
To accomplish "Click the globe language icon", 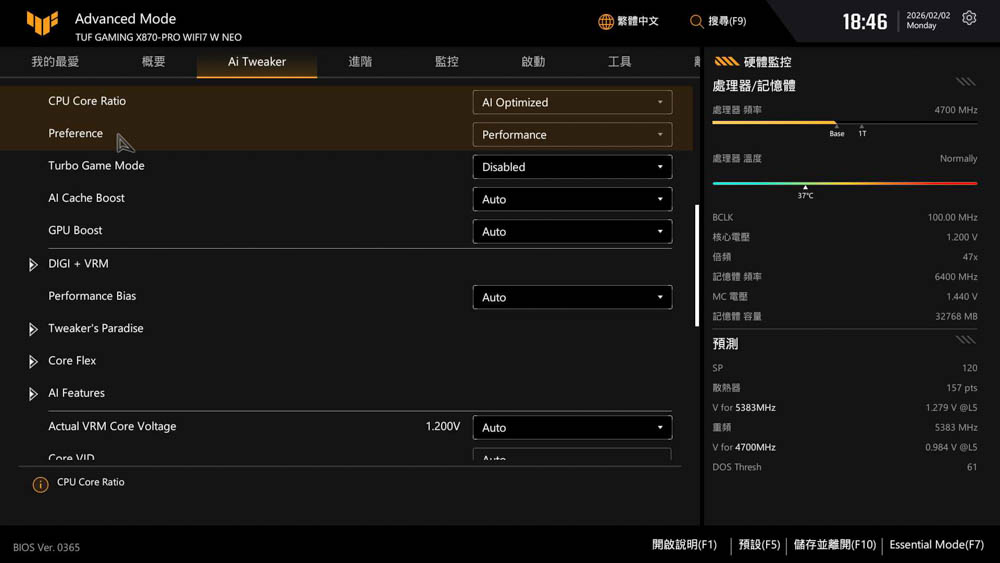I will tap(606, 21).
